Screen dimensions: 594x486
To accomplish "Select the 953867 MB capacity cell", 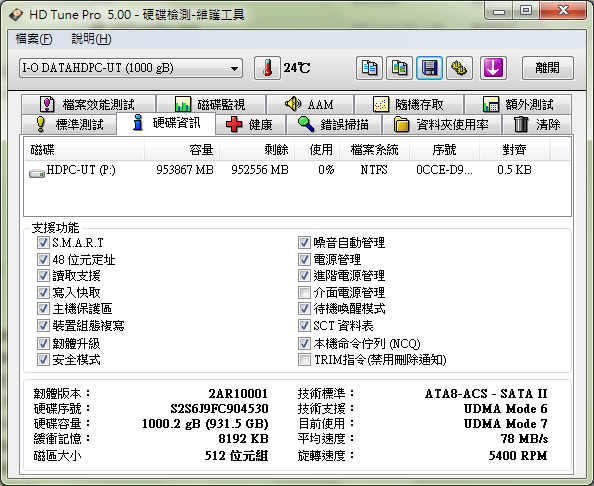I will point(185,170).
